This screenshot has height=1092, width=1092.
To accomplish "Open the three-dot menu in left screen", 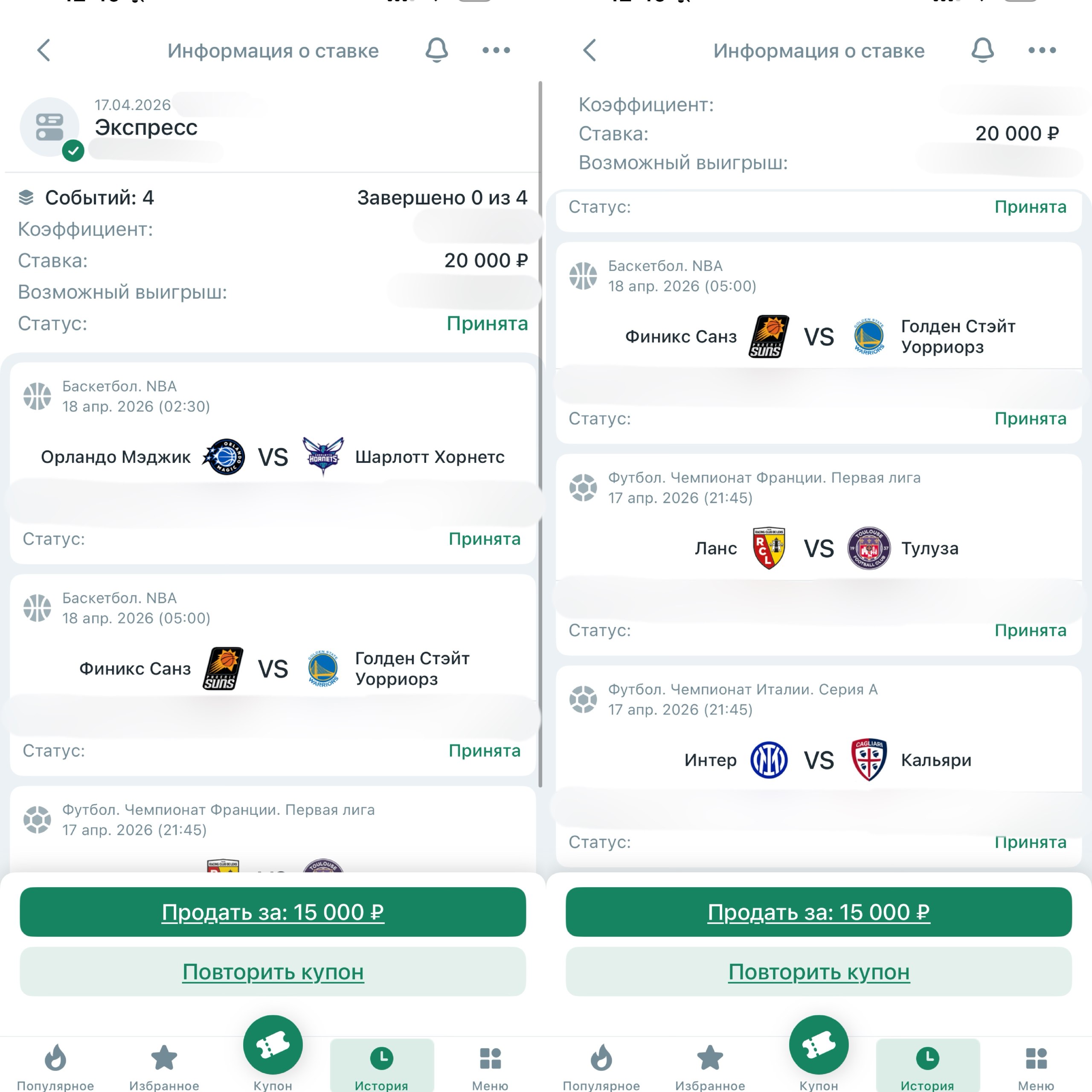I will pyautogui.click(x=496, y=50).
